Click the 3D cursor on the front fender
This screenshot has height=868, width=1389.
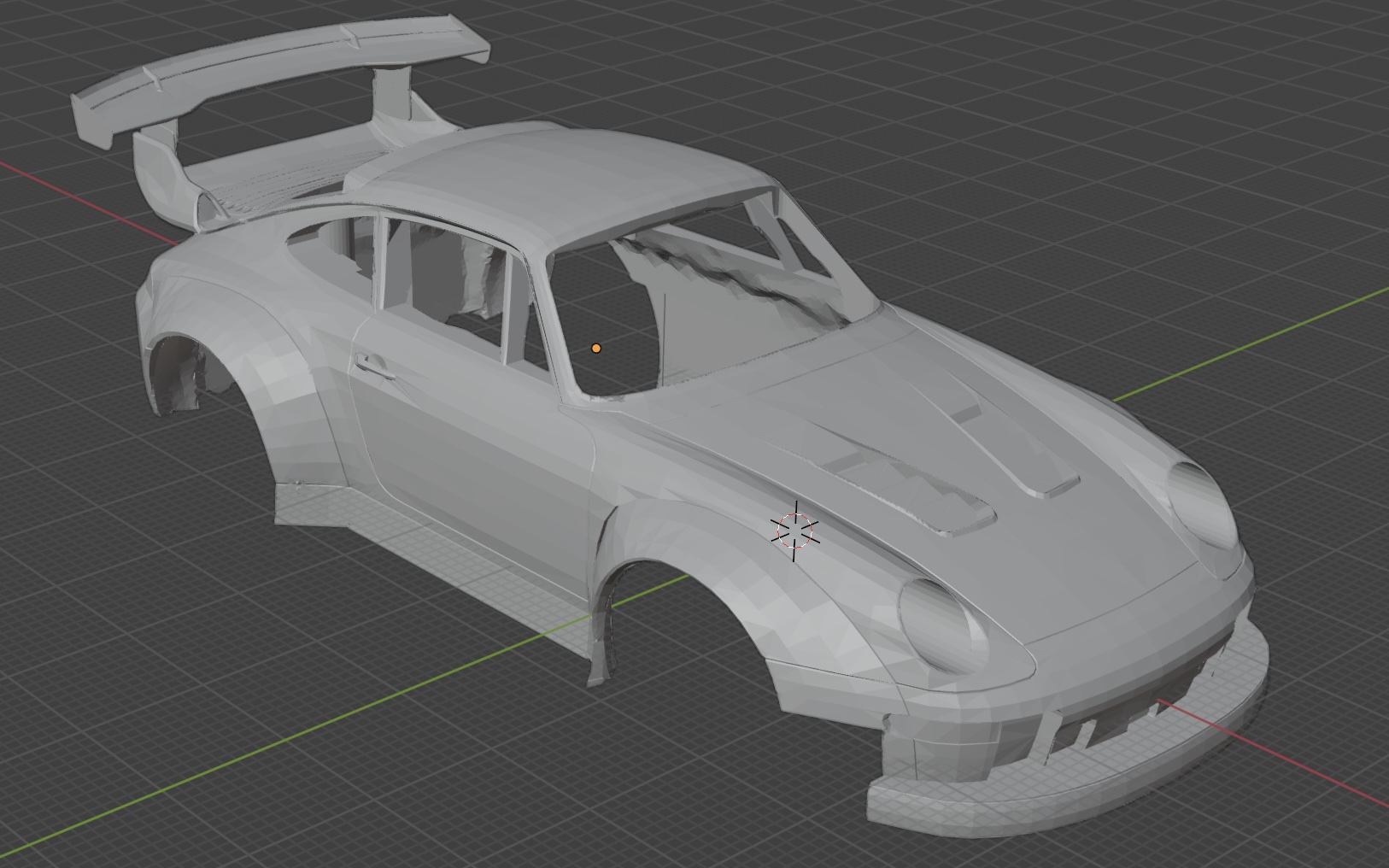click(x=795, y=531)
